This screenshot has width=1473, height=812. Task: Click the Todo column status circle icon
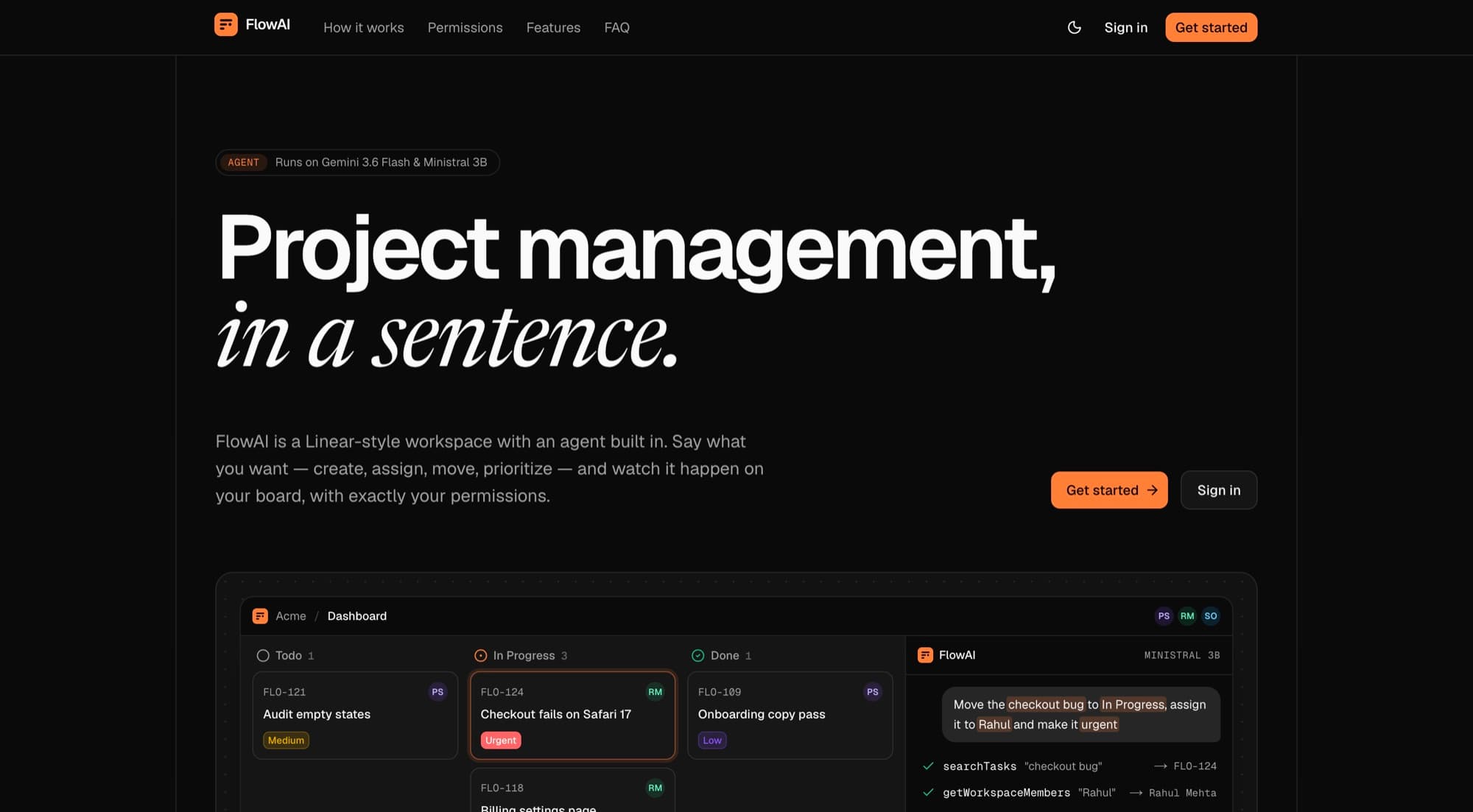coord(263,655)
